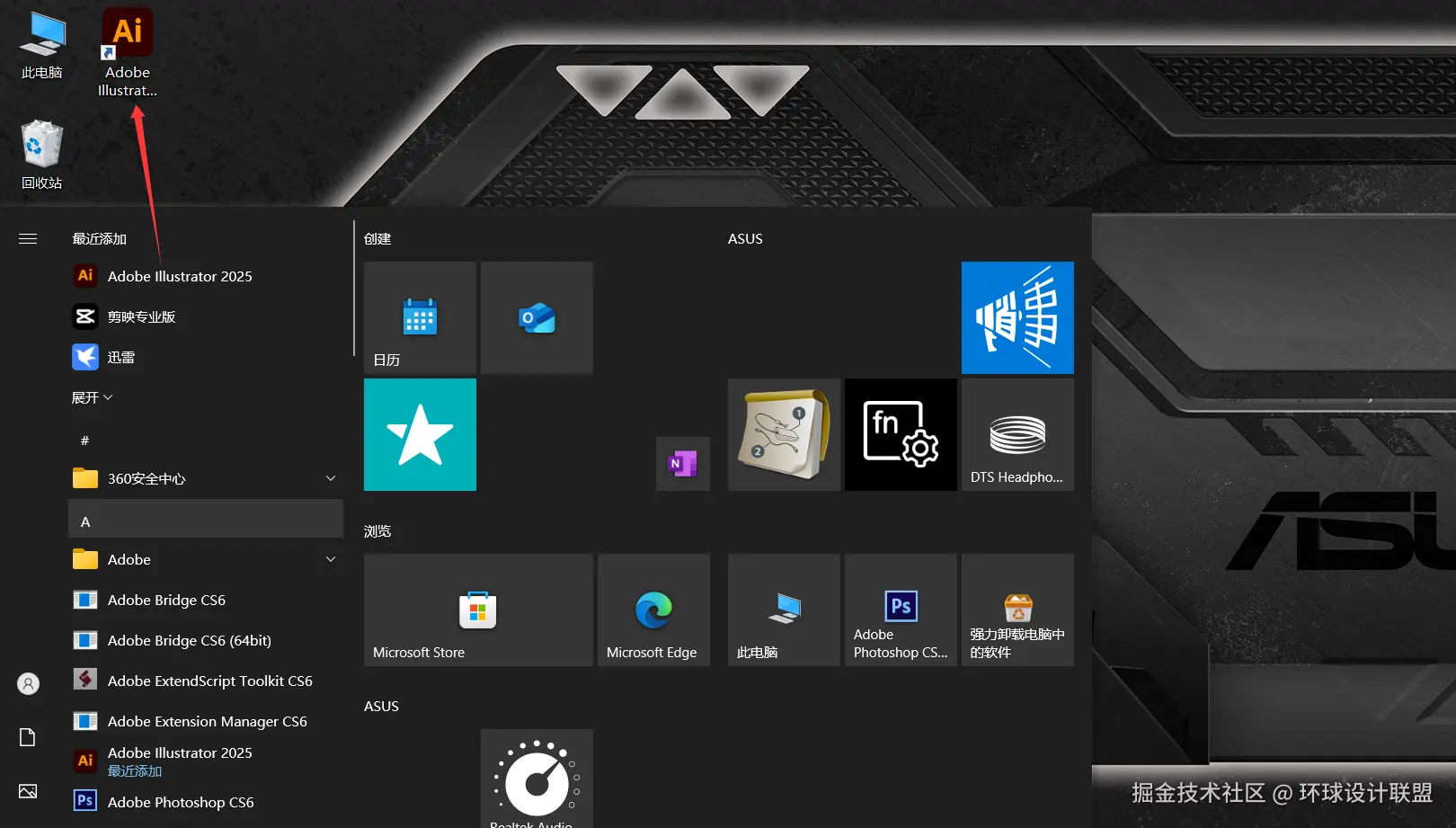The width and height of the screenshot is (1456, 828).
Task: Open the 强力卸载电脑中的软件 tile
Action: click(x=1017, y=610)
